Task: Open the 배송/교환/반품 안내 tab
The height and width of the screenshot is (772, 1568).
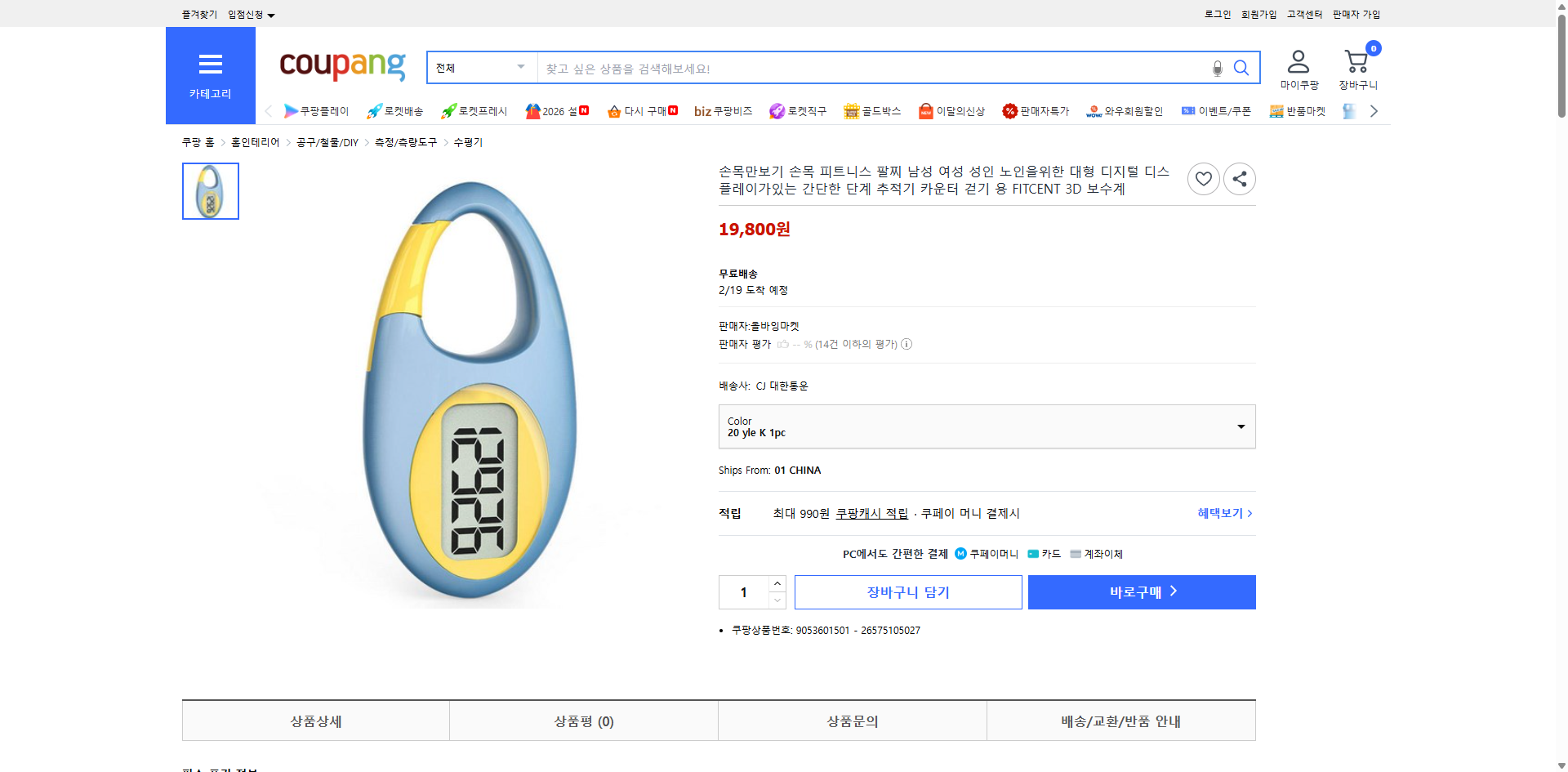Action: (x=1120, y=721)
